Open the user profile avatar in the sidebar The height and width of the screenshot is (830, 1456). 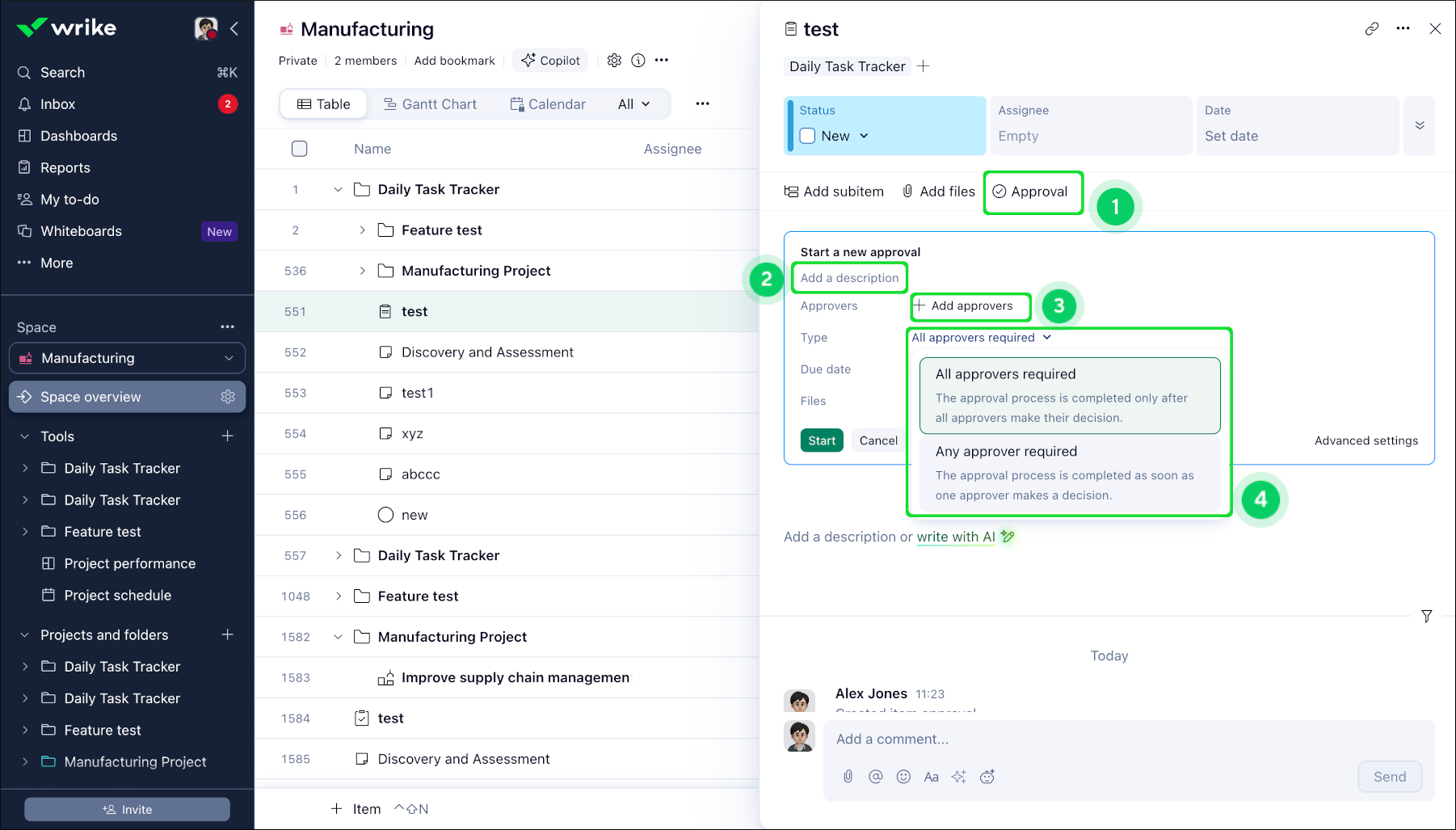pyautogui.click(x=206, y=28)
